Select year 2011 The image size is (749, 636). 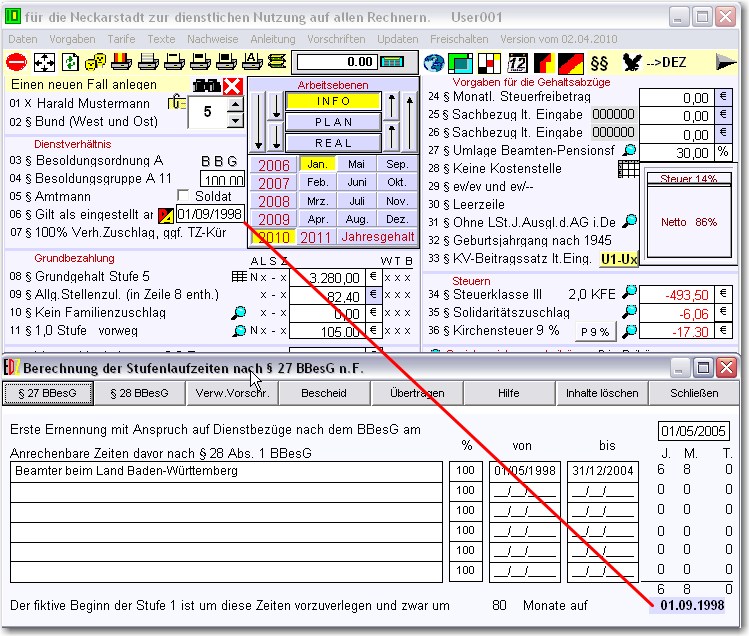coord(315,237)
